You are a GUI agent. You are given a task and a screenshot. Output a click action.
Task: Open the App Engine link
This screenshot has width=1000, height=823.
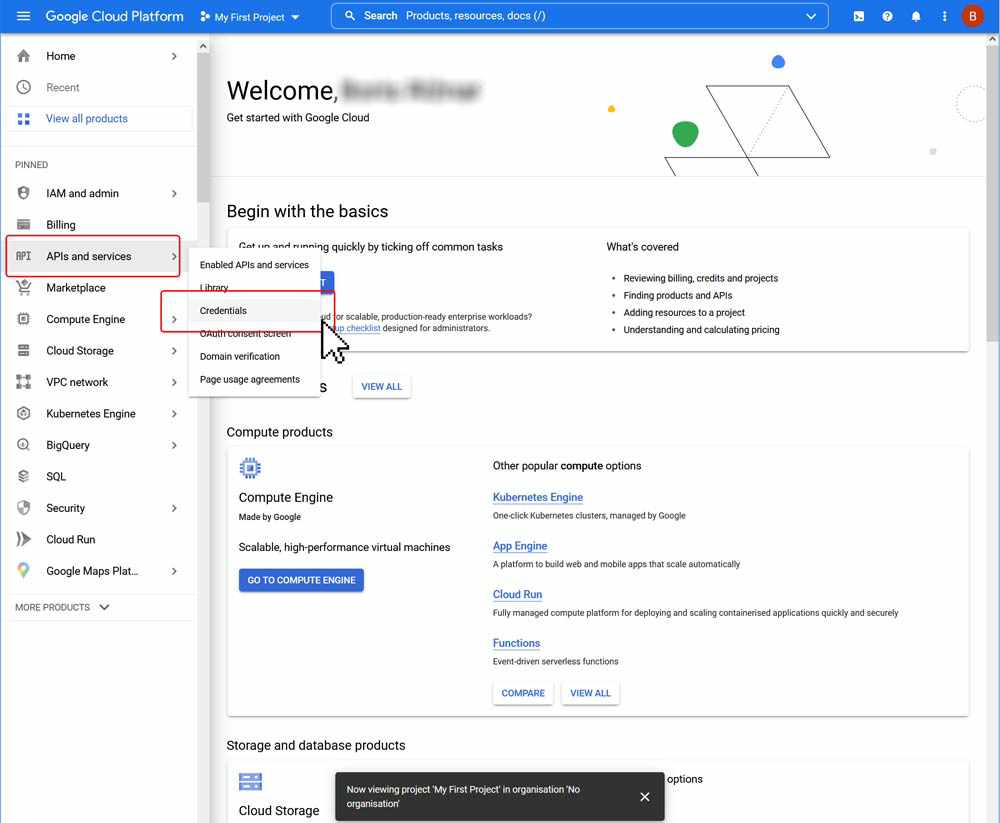coord(520,546)
